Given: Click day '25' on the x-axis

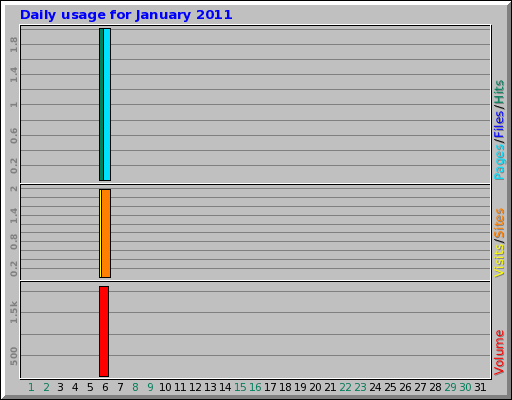Looking at the screenshot, I should [390, 387].
